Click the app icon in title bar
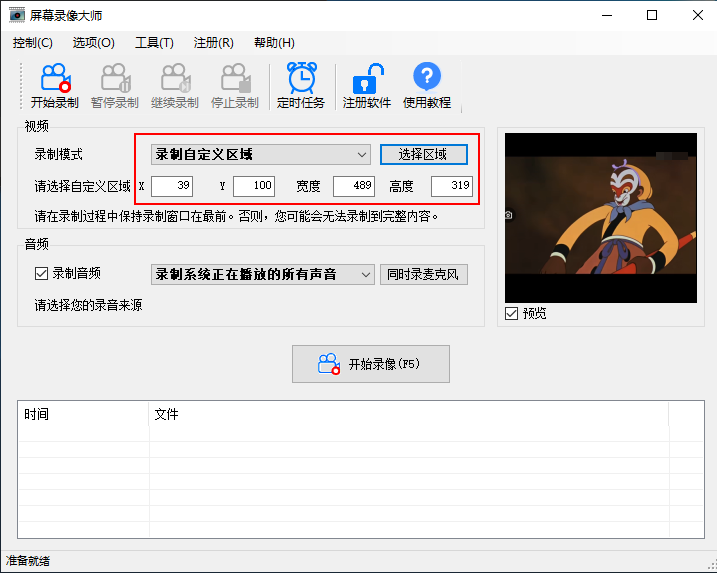The width and height of the screenshot is (717, 573). point(15,15)
